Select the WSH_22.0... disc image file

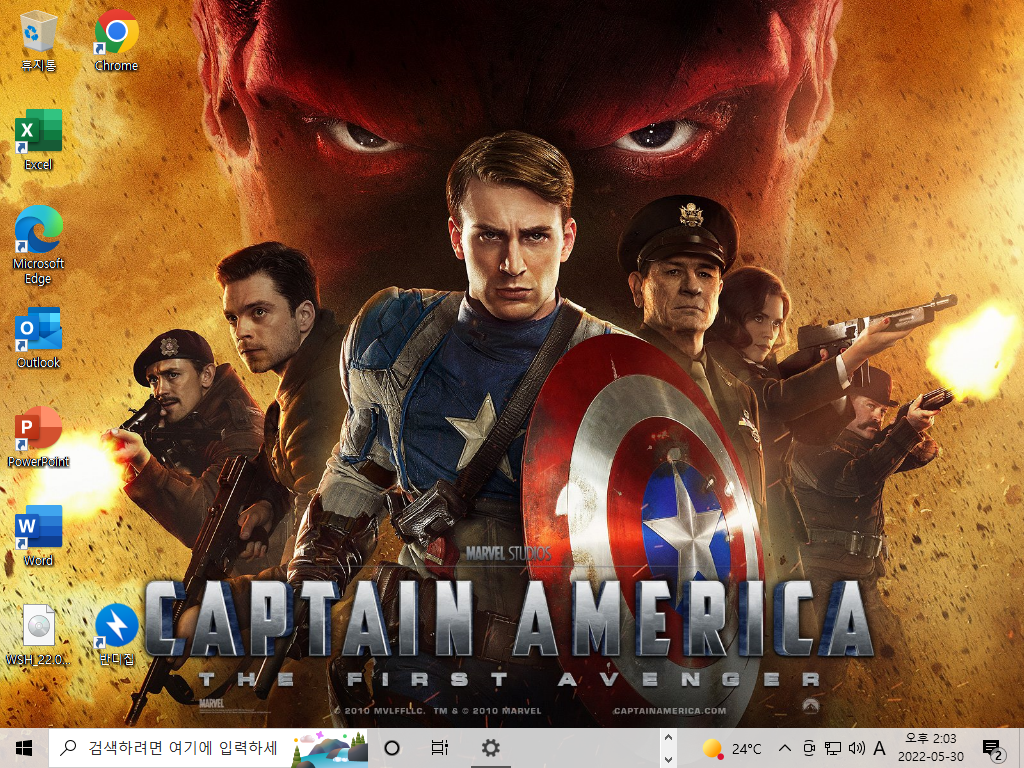pyautogui.click(x=39, y=635)
